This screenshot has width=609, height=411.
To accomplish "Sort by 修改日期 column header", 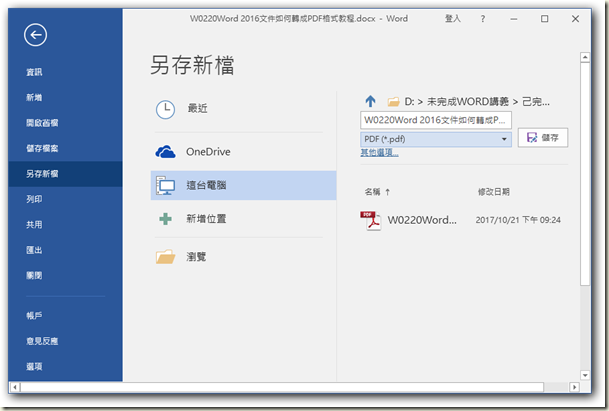I will 494,192.
